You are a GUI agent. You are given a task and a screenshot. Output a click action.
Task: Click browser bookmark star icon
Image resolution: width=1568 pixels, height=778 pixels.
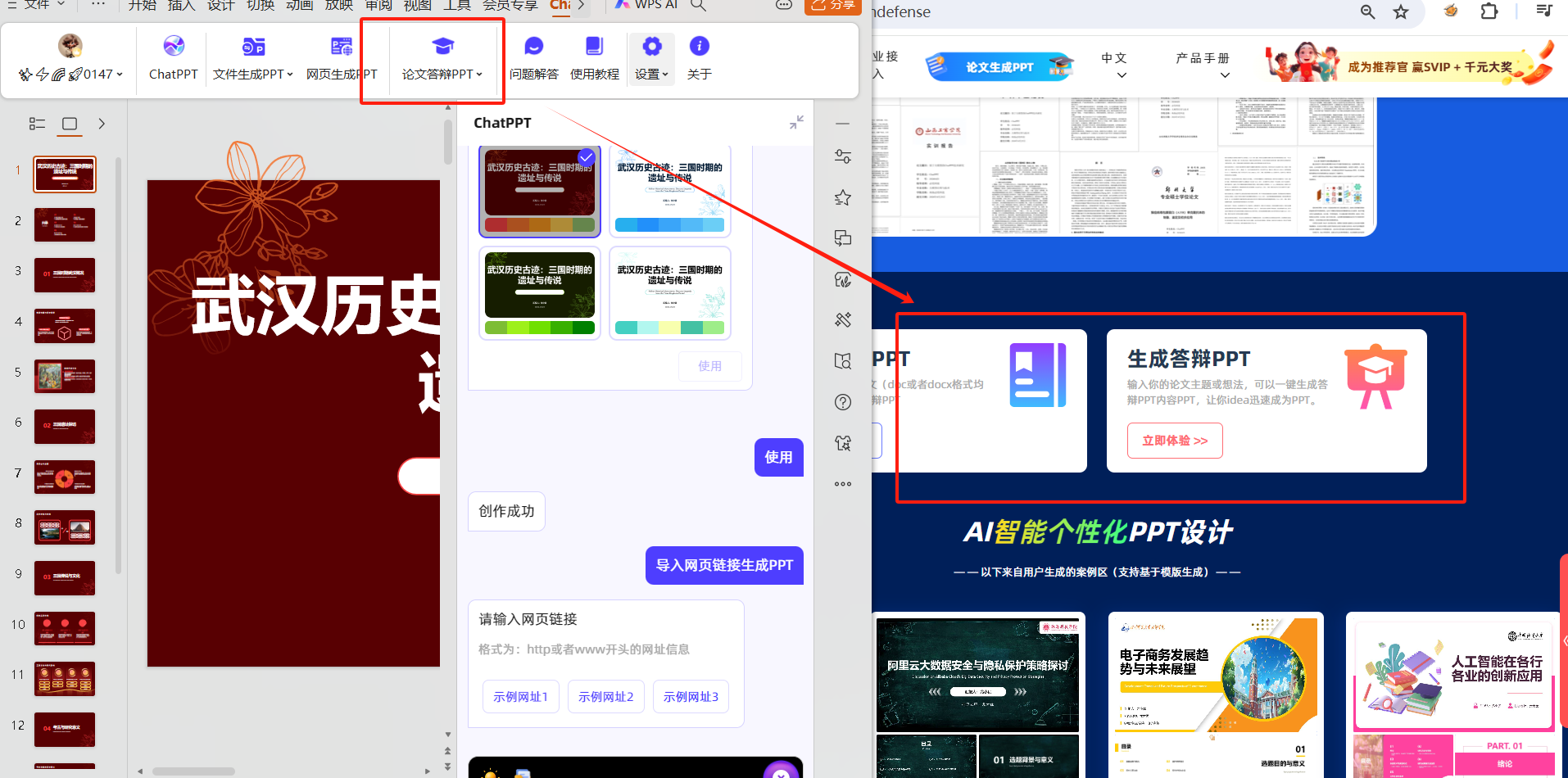point(1401,11)
